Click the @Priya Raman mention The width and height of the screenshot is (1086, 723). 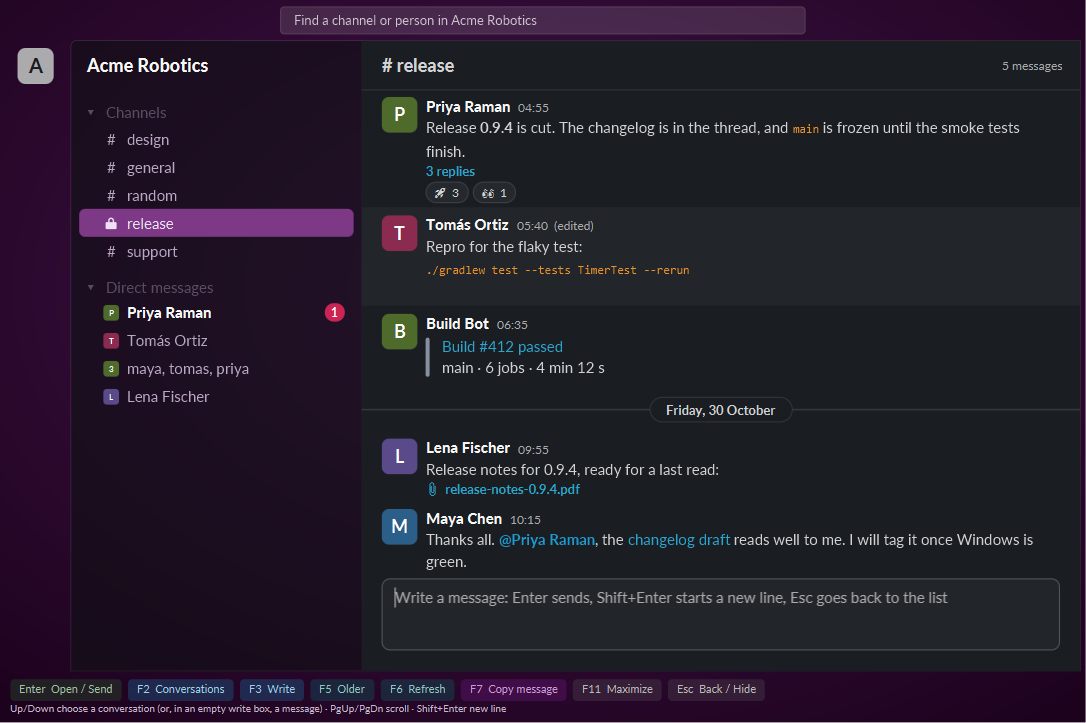click(547, 540)
